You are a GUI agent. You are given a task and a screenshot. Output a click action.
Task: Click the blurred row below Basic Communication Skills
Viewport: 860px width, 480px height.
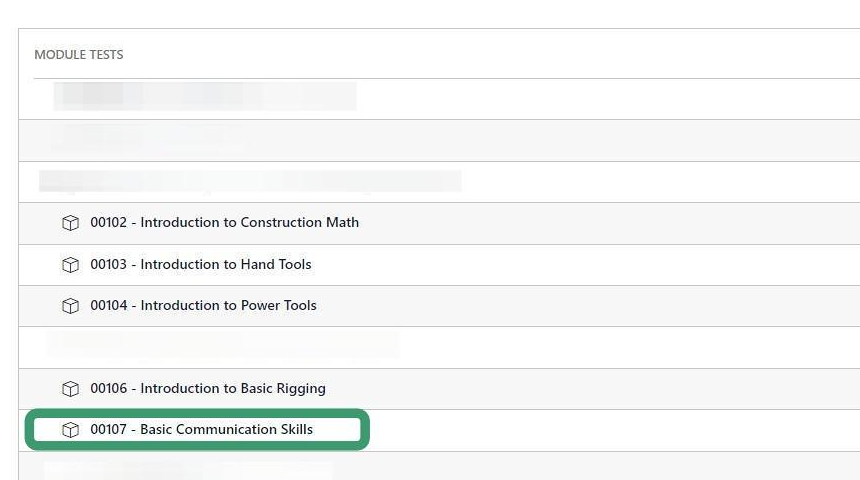click(x=190, y=468)
